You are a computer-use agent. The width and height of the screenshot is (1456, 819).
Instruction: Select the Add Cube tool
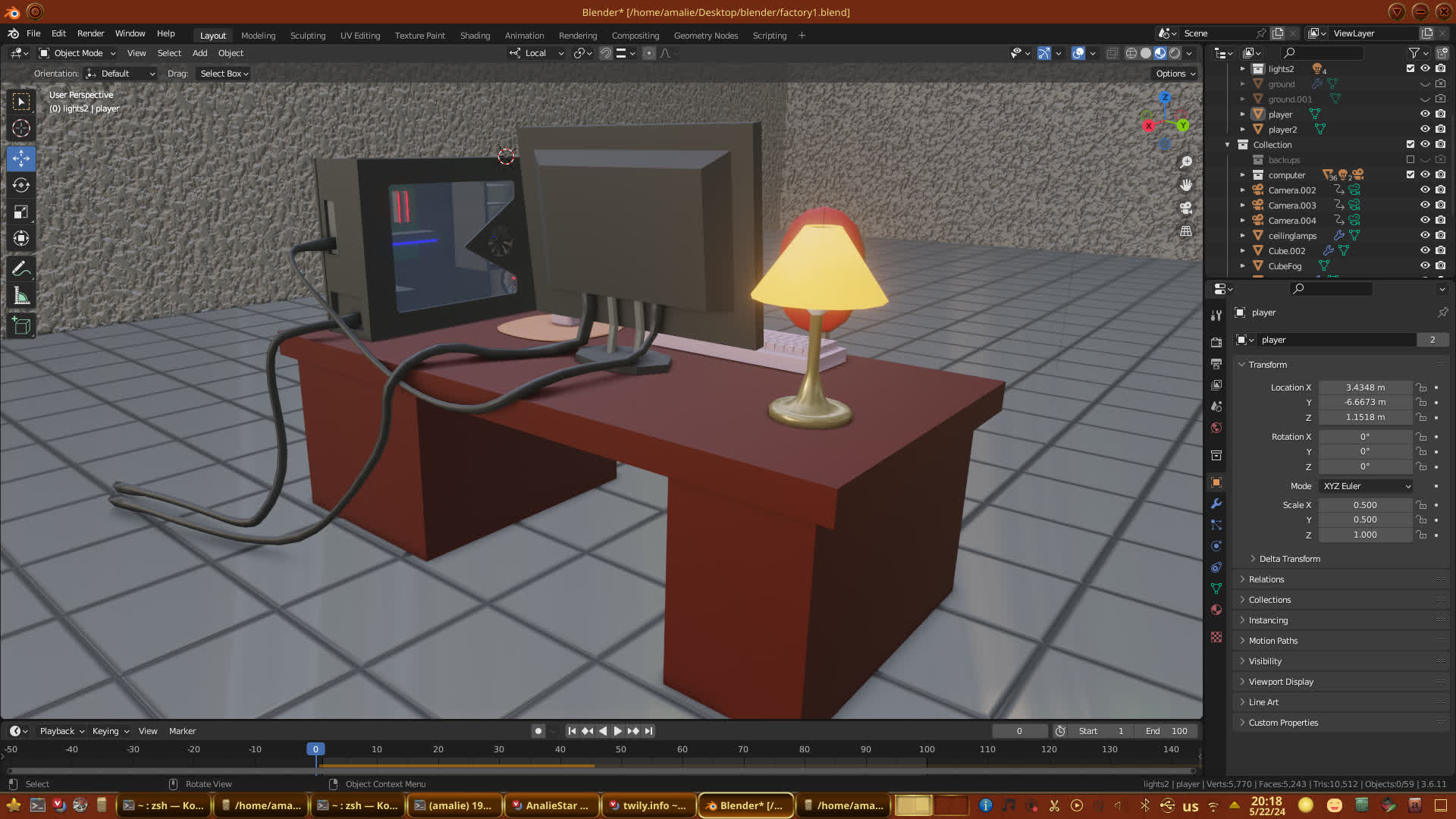click(x=21, y=326)
